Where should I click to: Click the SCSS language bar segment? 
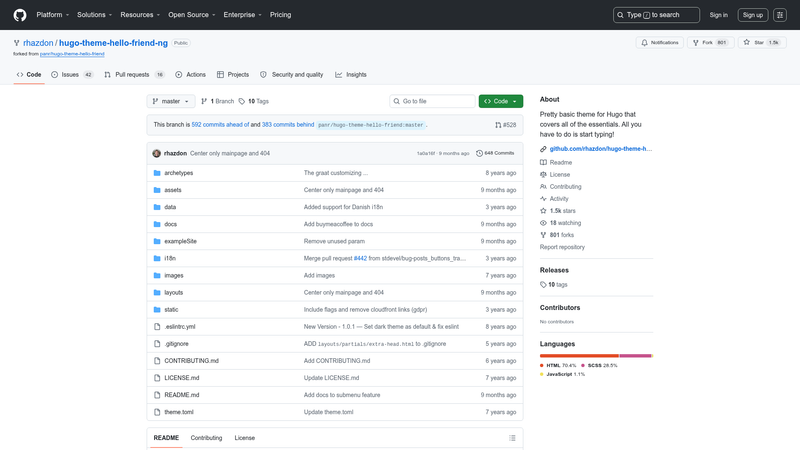(635, 356)
